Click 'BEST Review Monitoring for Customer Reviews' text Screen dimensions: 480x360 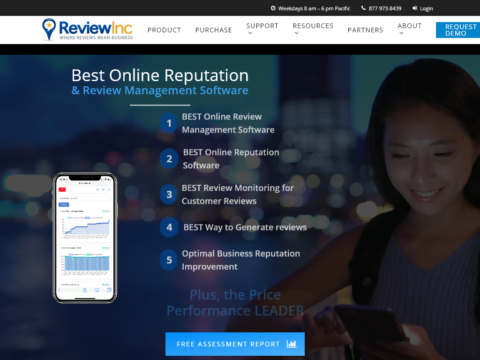(x=238, y=194)
